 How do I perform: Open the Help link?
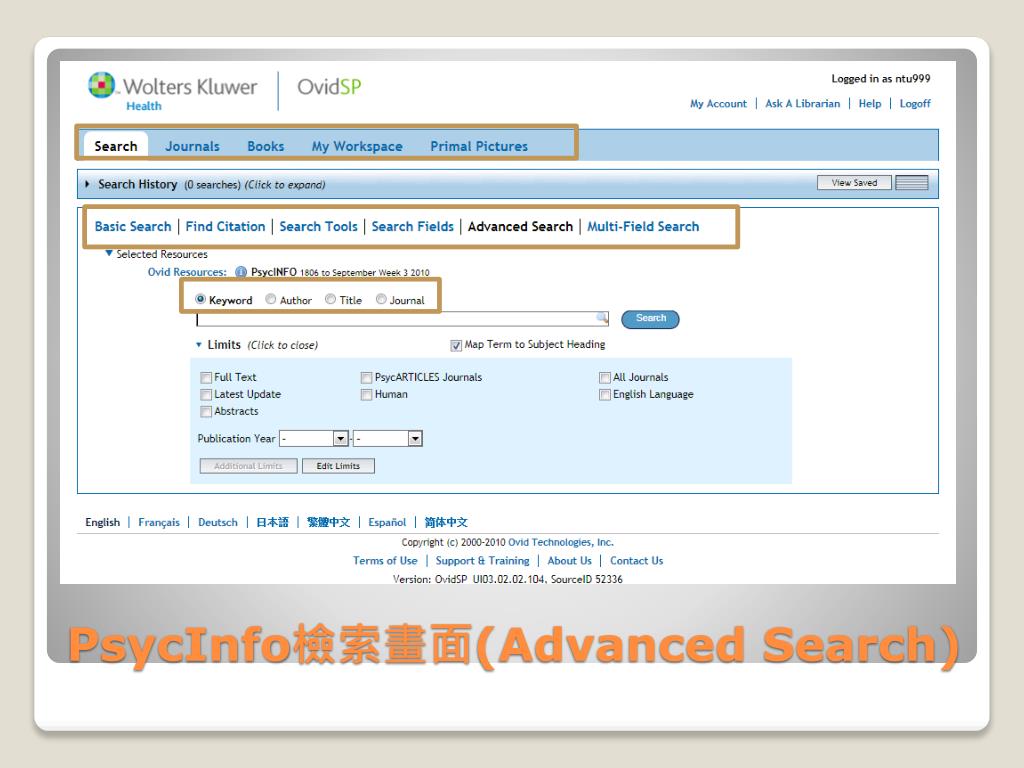coord(870,104)
